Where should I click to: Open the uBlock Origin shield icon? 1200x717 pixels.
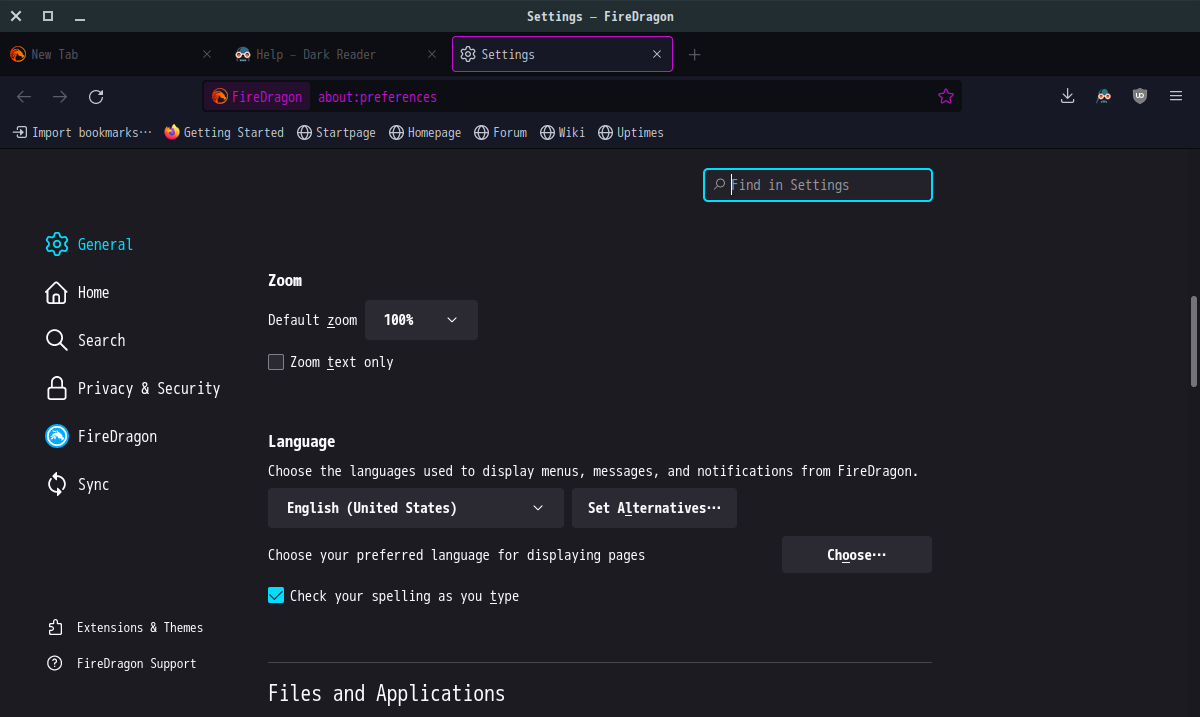tap(1140, 96)
